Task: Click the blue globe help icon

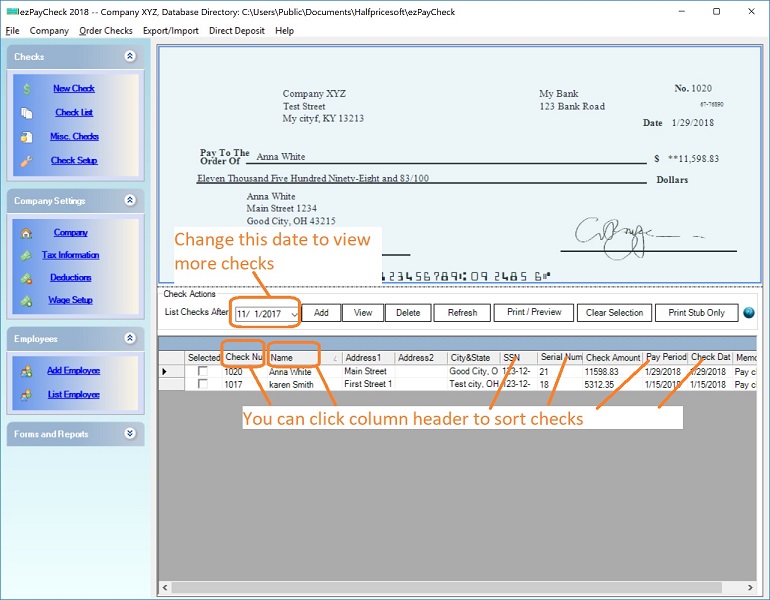Action: pos(749,313)
